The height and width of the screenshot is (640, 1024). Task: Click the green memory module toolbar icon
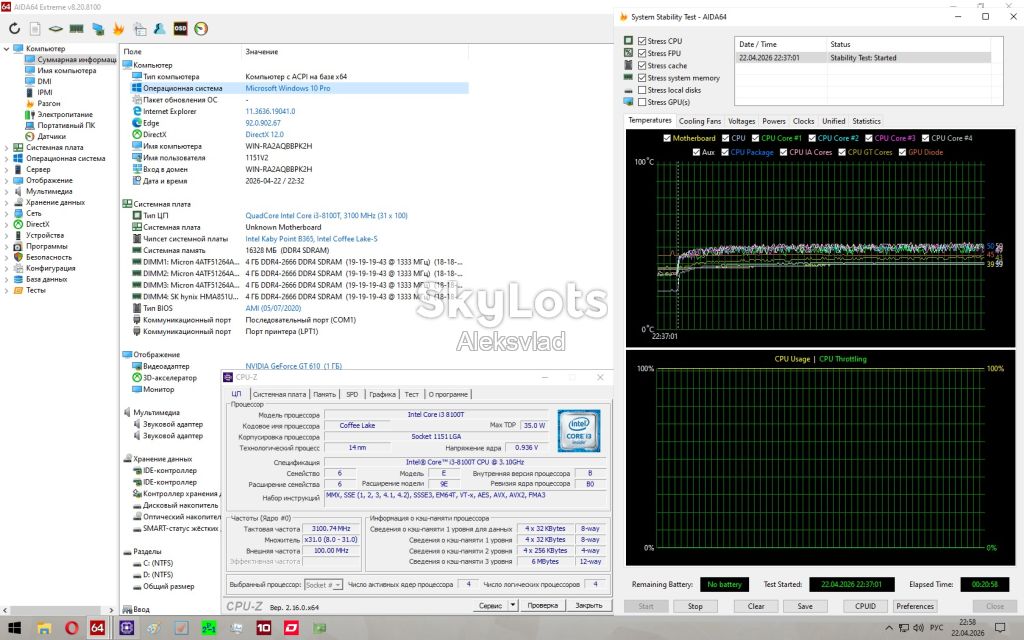coord(76,29)
